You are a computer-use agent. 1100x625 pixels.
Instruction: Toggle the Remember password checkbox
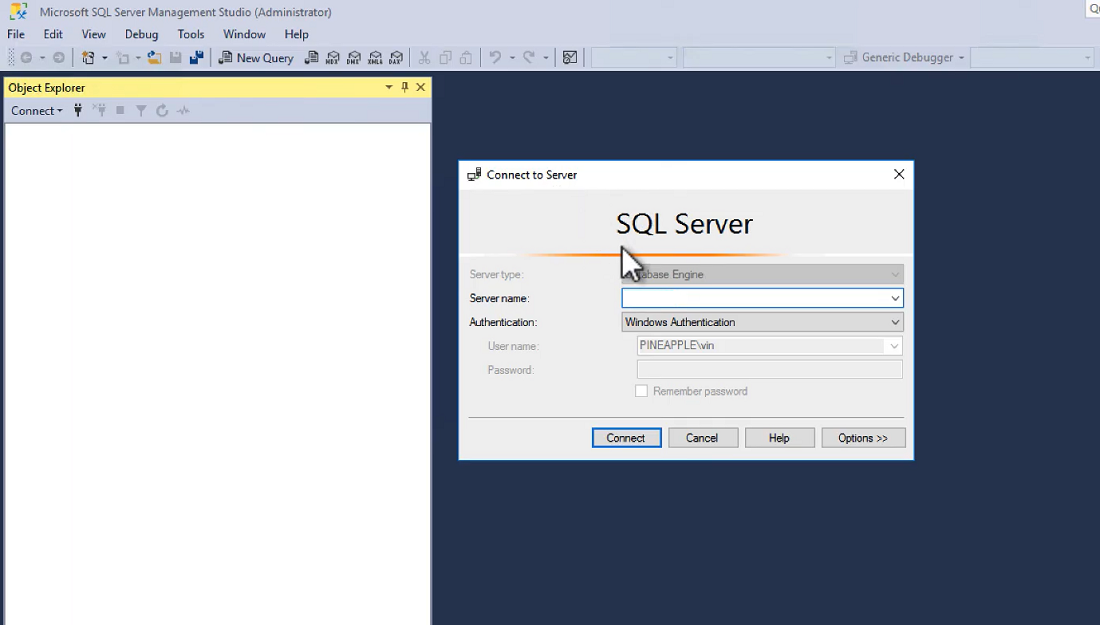coord(642,391)
